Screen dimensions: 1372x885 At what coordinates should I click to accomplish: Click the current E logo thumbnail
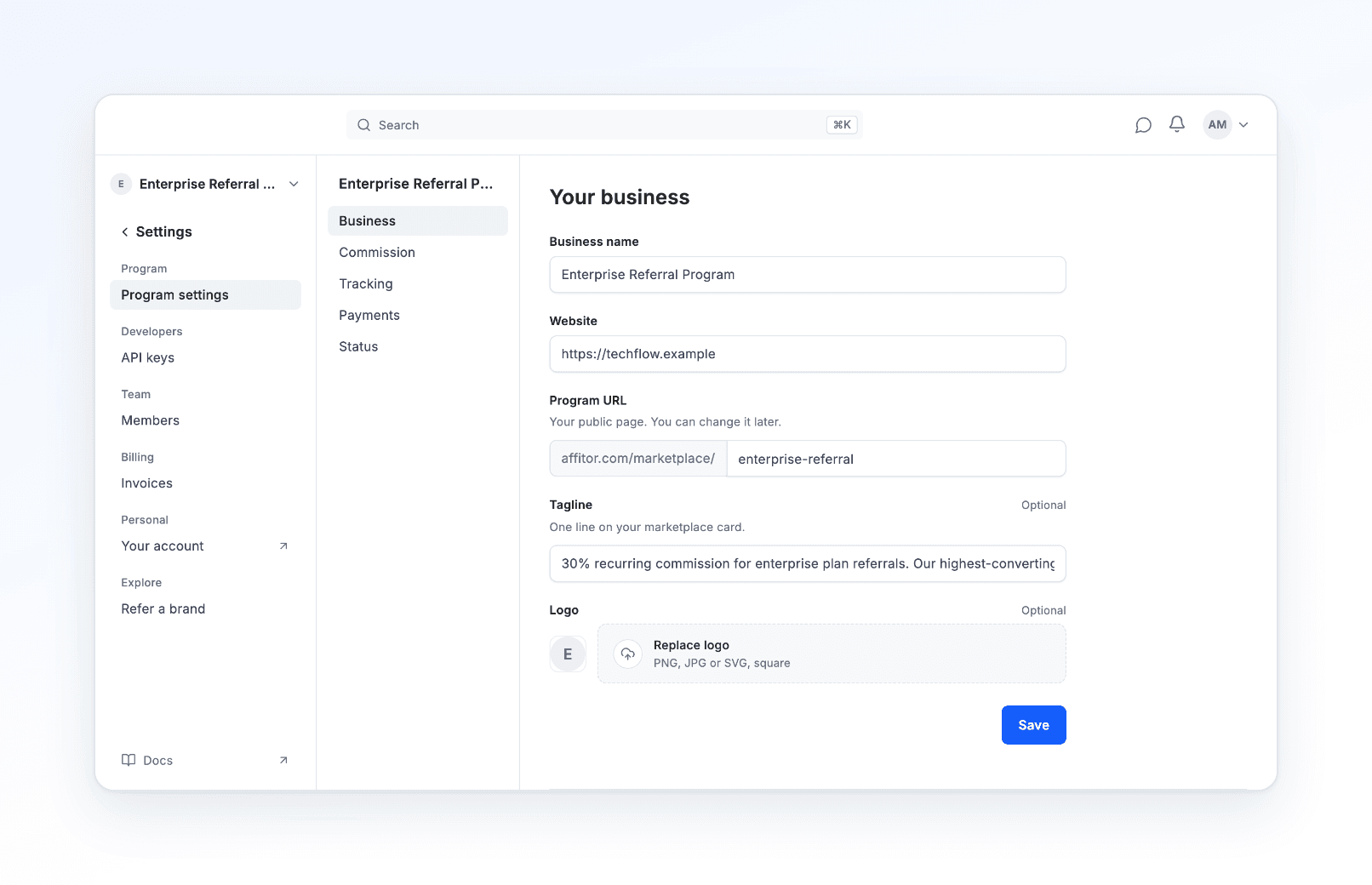(568, 654)
